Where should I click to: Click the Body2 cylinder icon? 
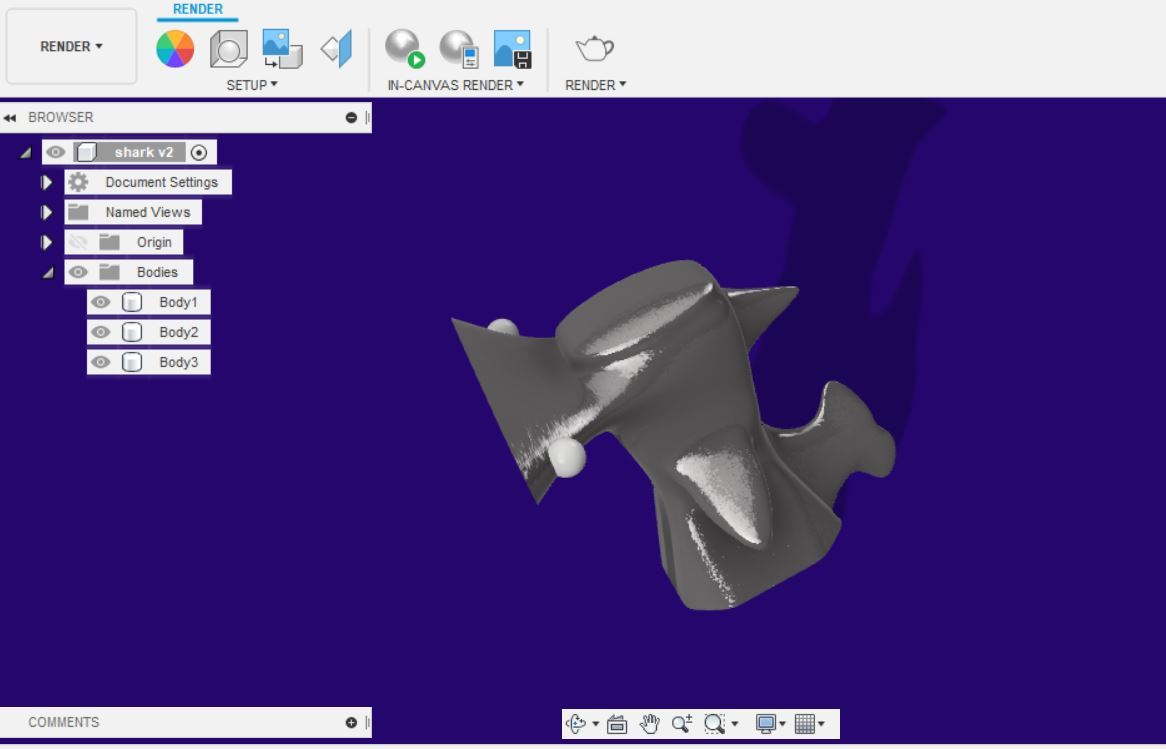(x=132, y=332)
